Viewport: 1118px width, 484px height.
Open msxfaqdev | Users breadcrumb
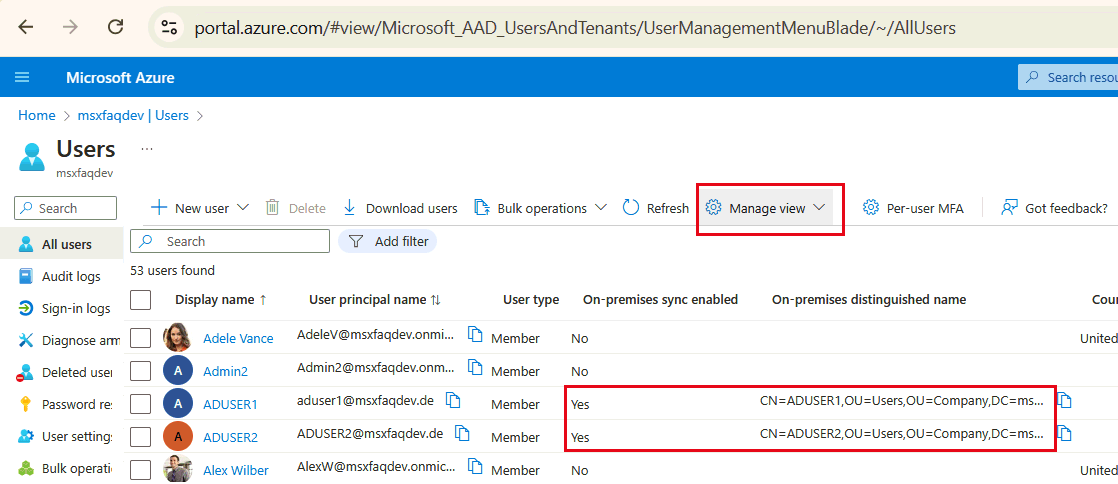point(133,115)
